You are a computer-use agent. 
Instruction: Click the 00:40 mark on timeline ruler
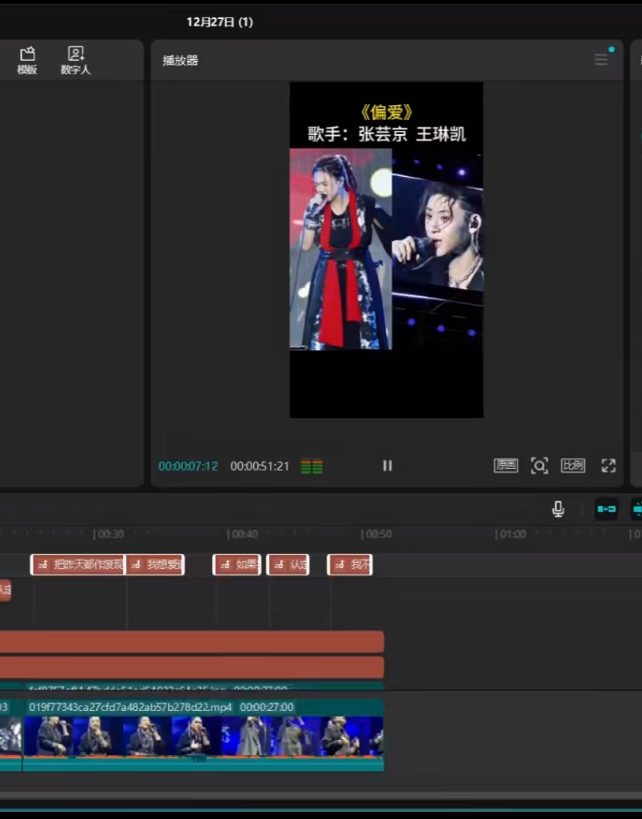click(244, 534)
